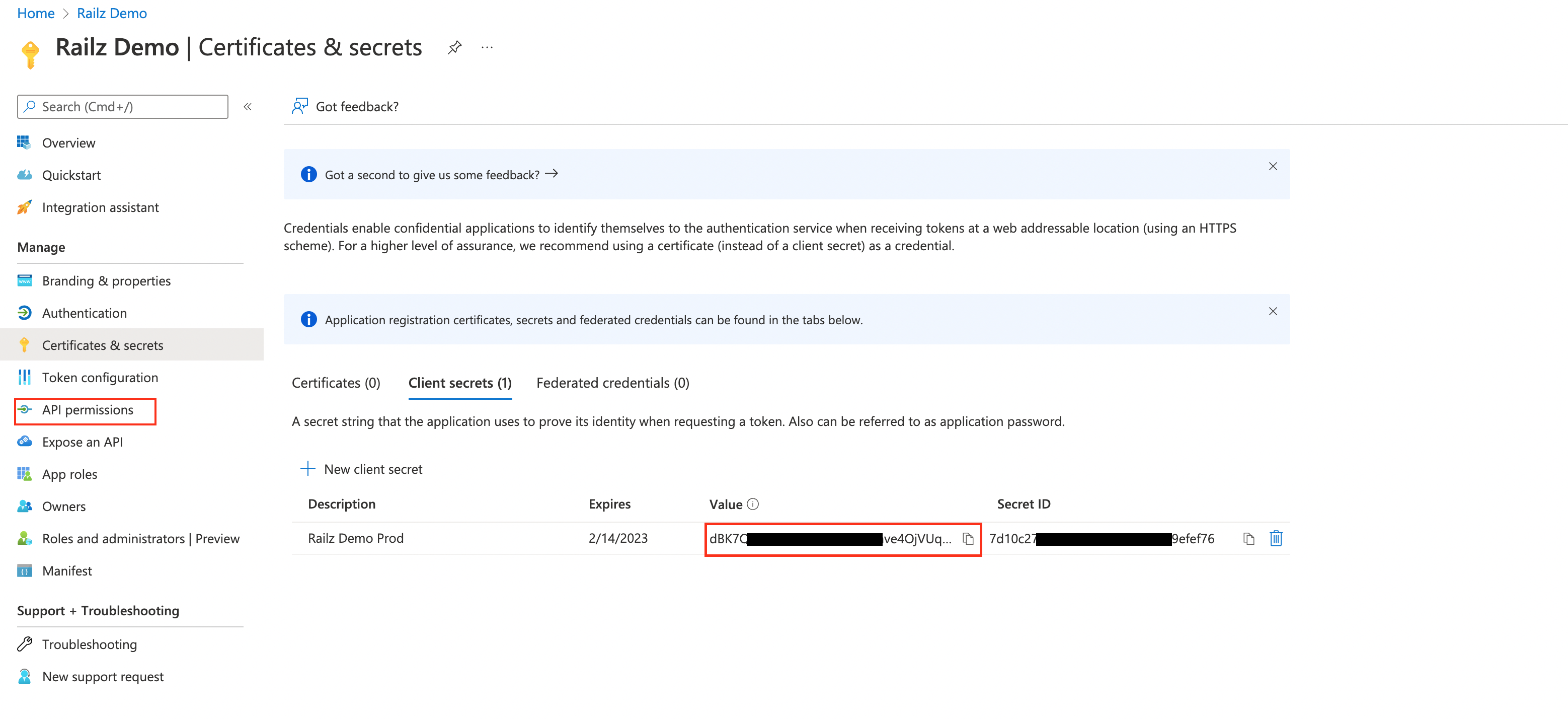Open Token configuration menu item
This screenshot has width=1568, height=719.
pos(100,378)
